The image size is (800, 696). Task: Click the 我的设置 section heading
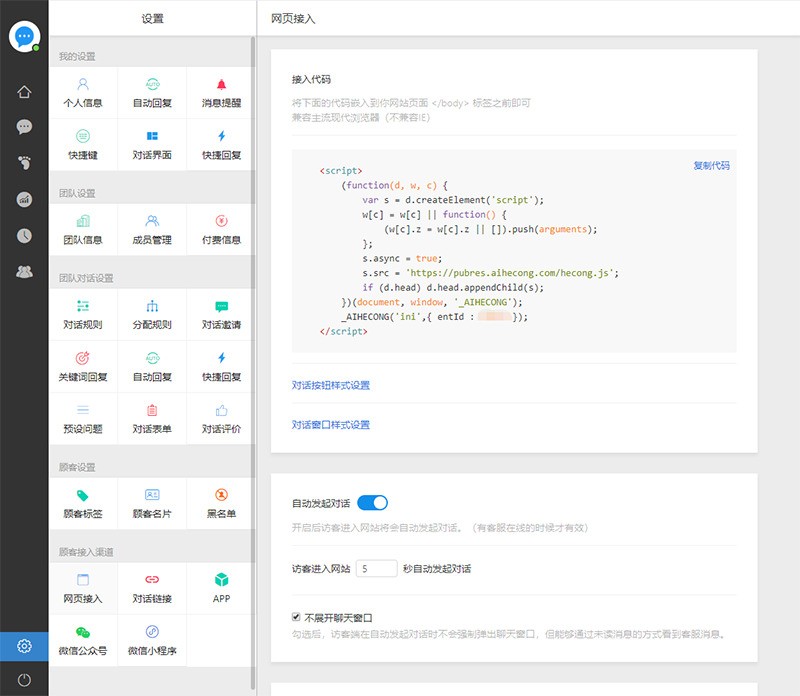pos(77,56)
